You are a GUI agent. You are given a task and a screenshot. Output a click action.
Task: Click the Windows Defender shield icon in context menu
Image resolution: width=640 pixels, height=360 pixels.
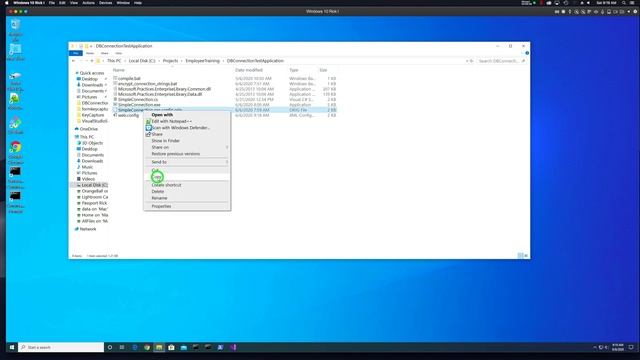click(x=149, y=128)
